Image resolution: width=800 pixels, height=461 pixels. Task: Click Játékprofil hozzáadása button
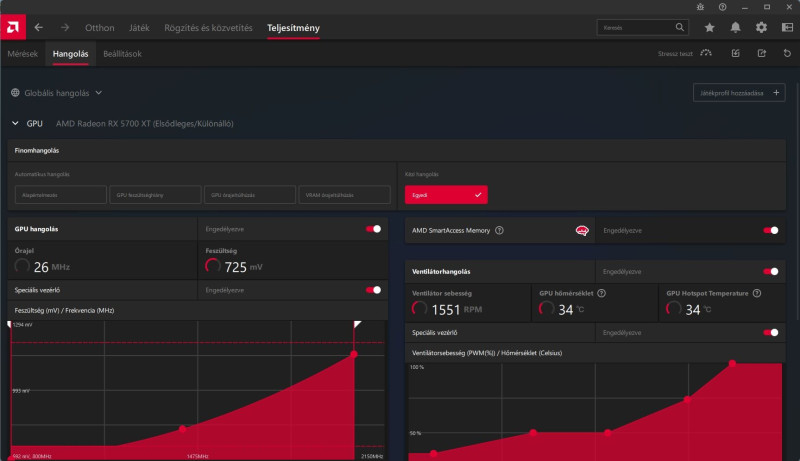(x=739, y=93)
